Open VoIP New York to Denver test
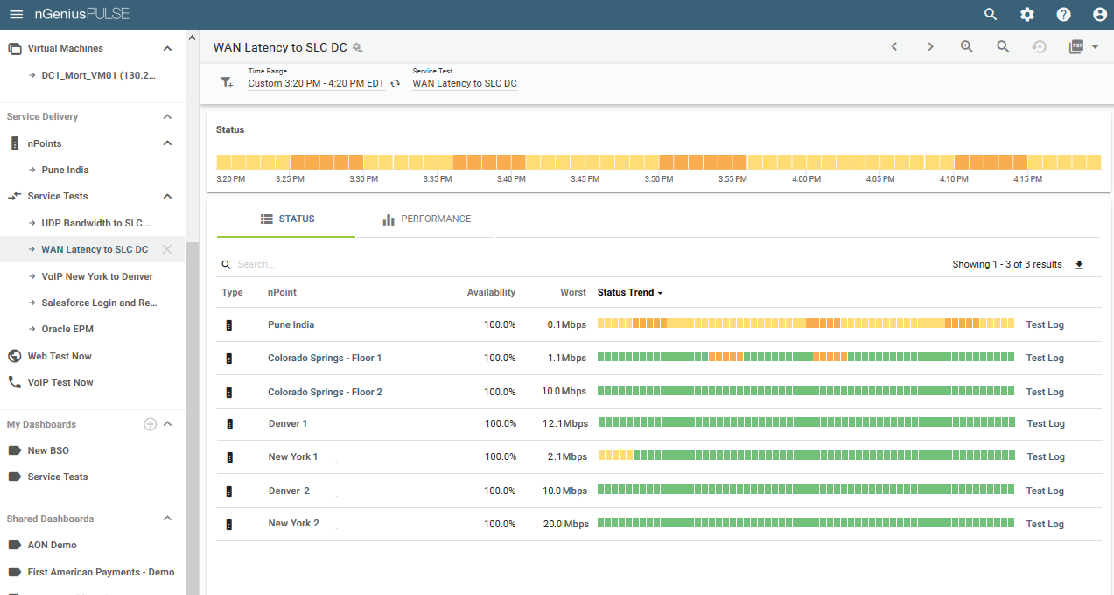The height and width of the screenshot is (595, 1114). click(97, 277)
